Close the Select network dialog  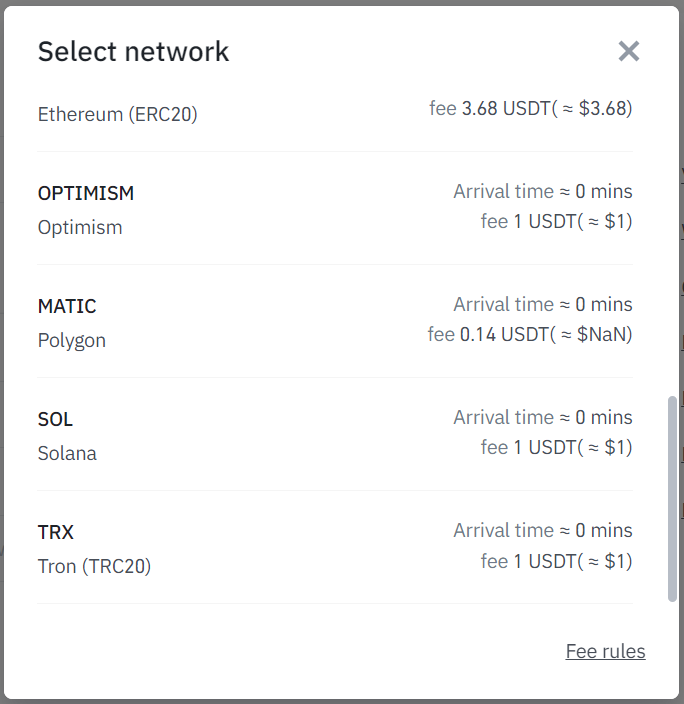628,52
